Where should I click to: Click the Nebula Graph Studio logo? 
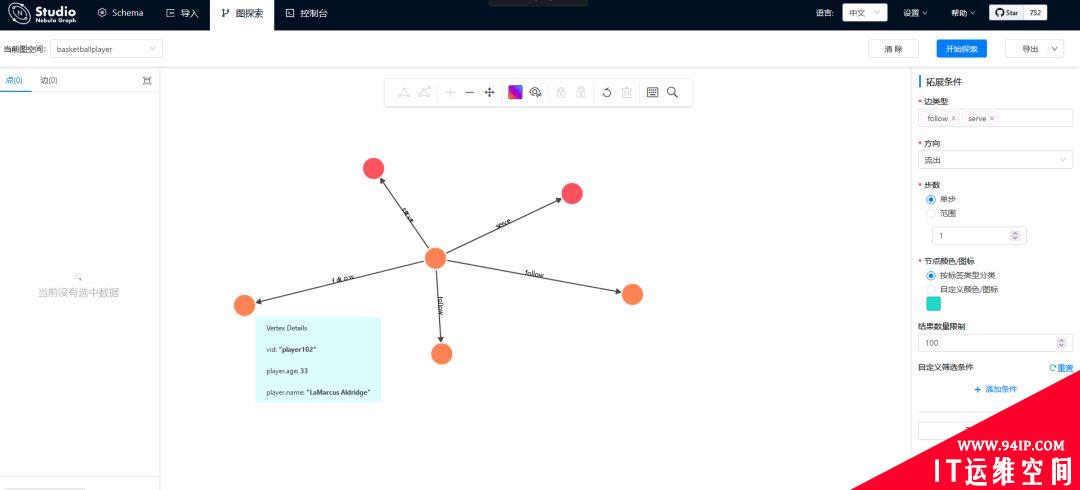click(43, 14)
